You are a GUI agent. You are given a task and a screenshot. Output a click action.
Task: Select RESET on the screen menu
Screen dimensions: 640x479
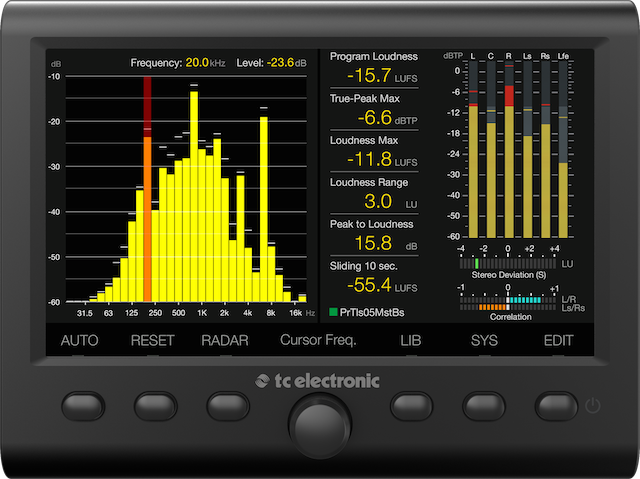tap(153, 341)
